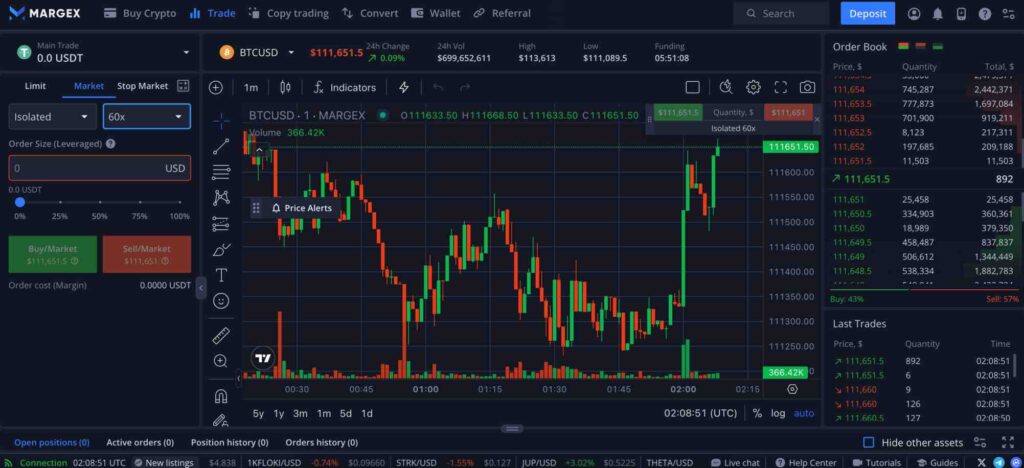Open the 60x leverage dropdown

[147, 117]
